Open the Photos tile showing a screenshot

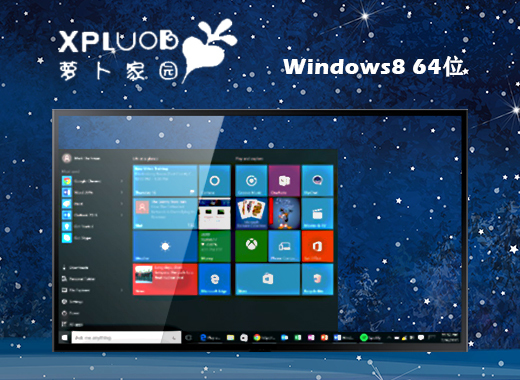coord(214,213)
